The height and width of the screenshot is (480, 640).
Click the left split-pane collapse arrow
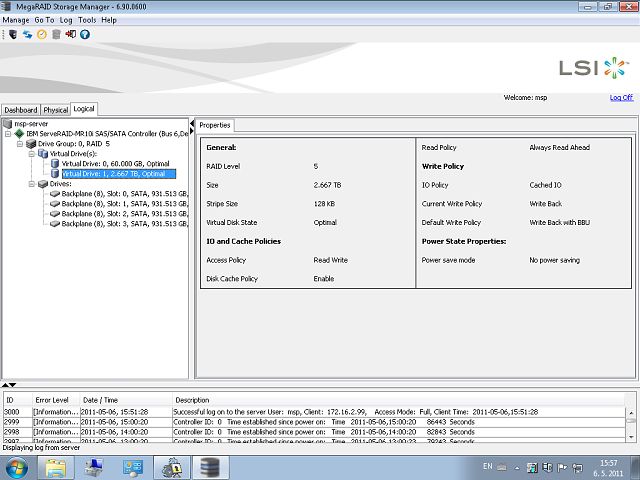point(192,123)
